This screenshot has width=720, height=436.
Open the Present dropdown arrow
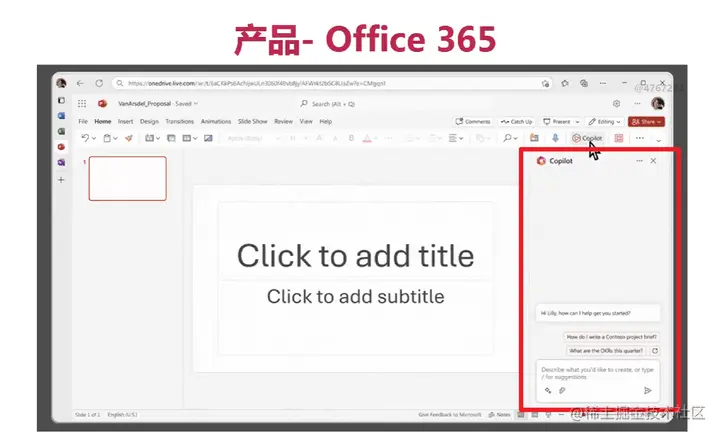[577, 122]
